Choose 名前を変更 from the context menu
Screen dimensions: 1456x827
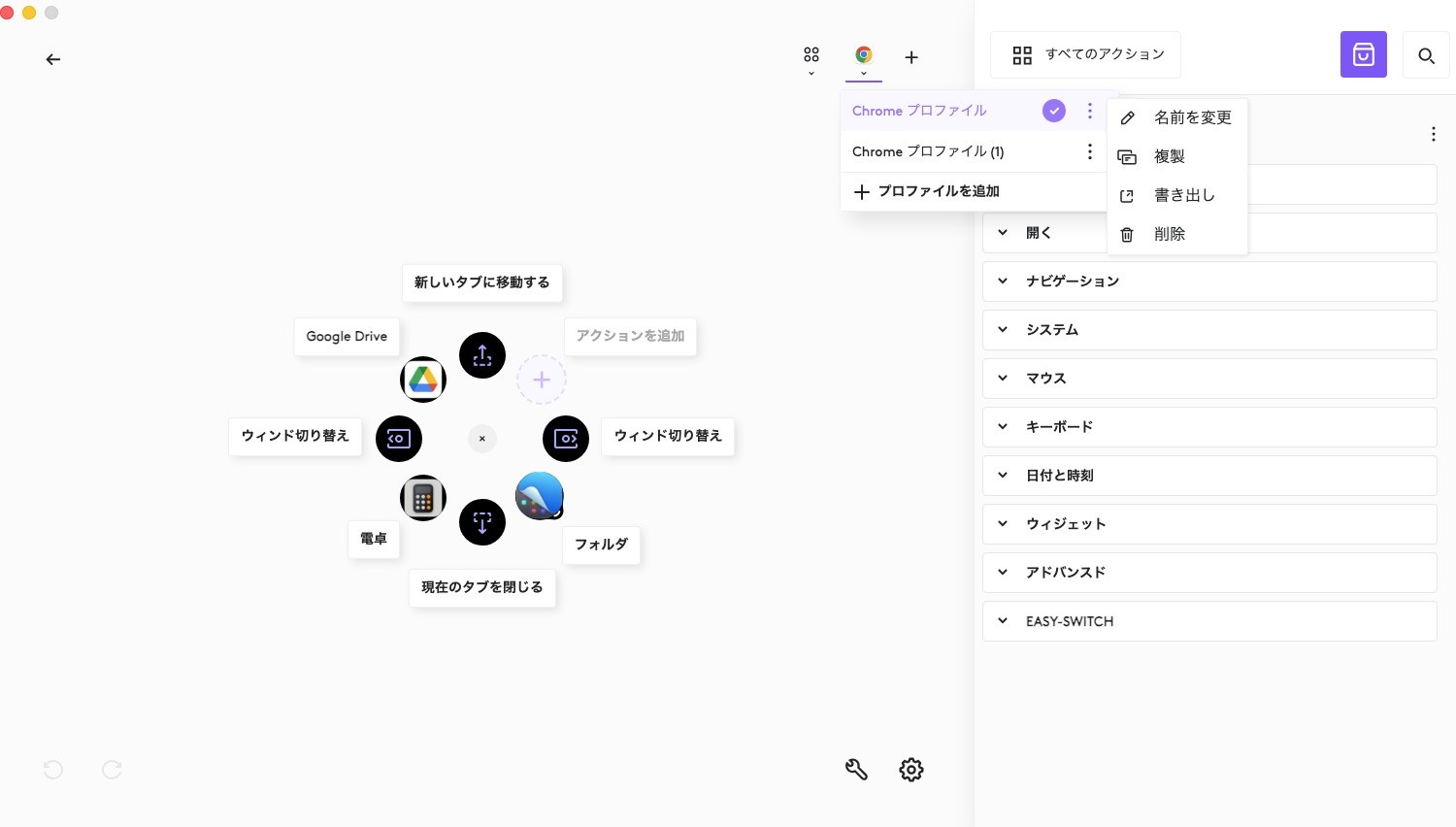[x=1177, y=117]
